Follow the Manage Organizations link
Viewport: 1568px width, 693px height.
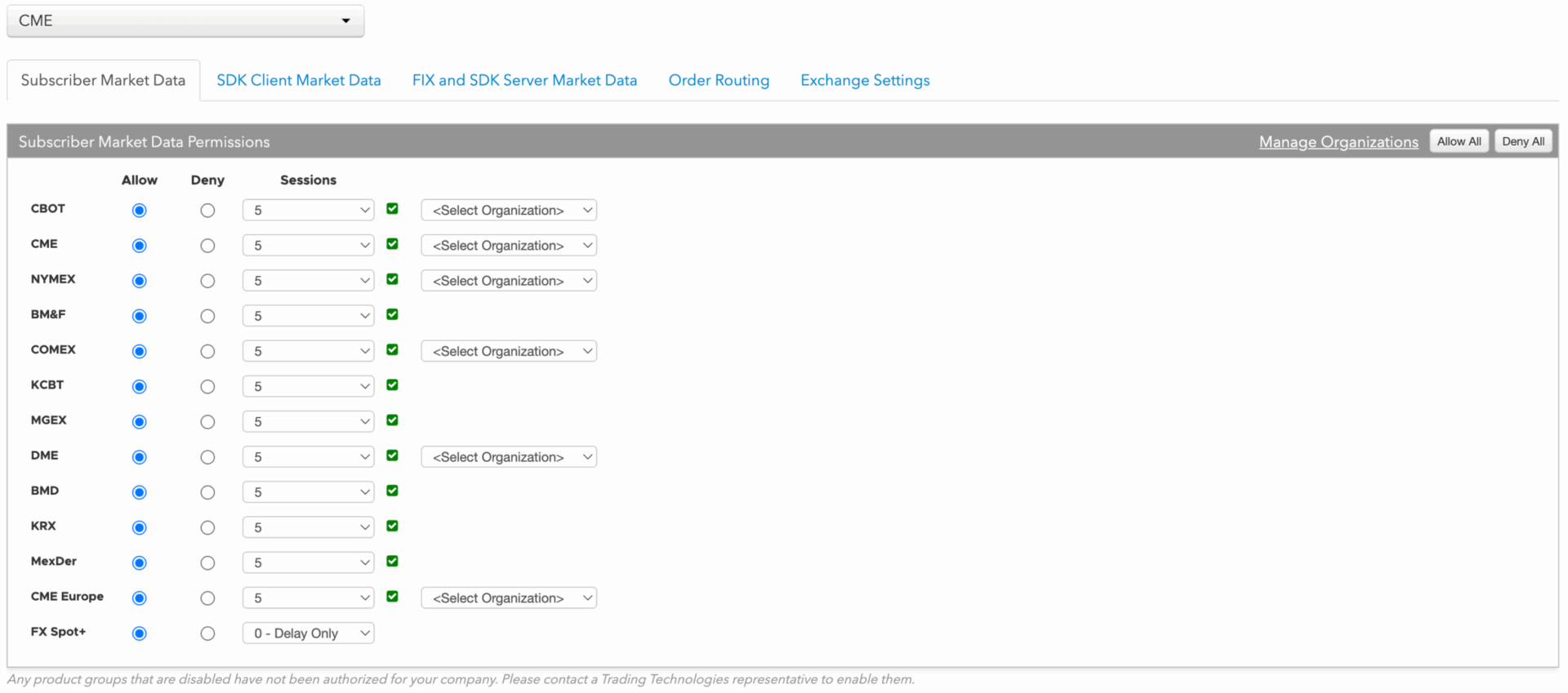pyautogui.click(x=1339, y=141)
